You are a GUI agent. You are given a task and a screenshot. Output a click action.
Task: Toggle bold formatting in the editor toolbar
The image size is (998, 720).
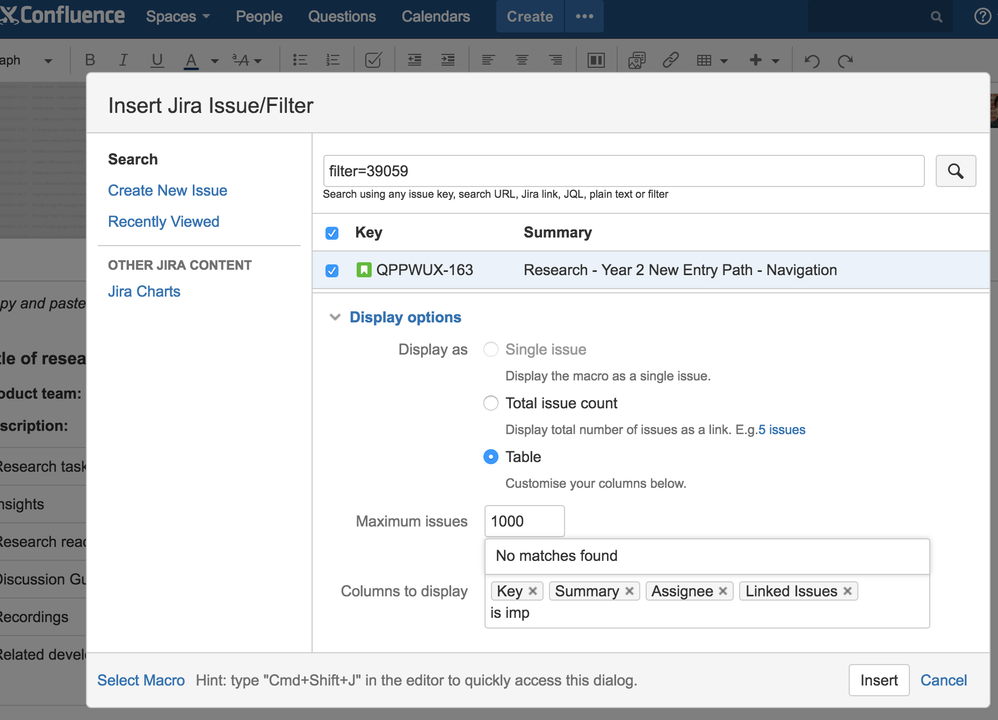point(90,60)
